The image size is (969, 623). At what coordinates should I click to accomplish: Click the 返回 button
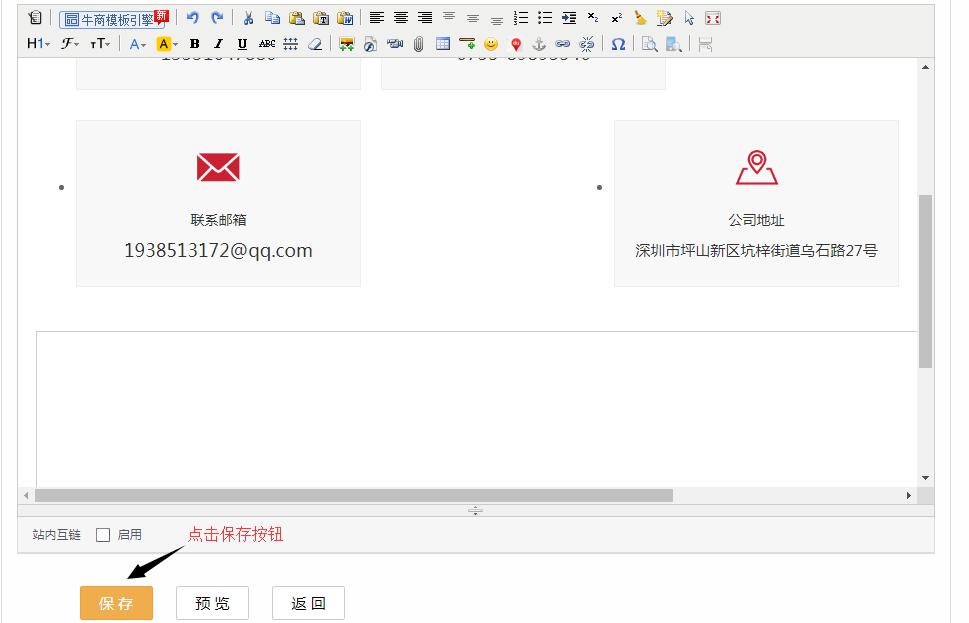point(308,603)
